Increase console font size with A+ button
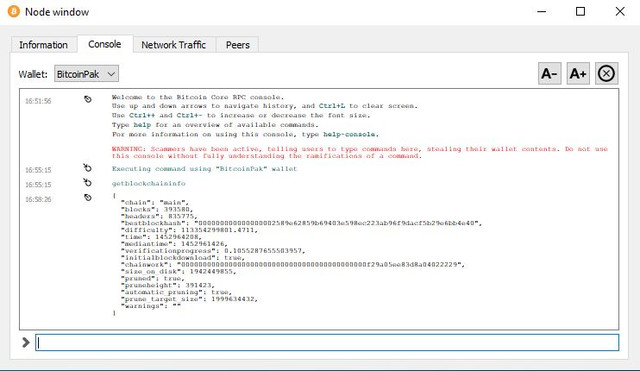 point(578,74)
